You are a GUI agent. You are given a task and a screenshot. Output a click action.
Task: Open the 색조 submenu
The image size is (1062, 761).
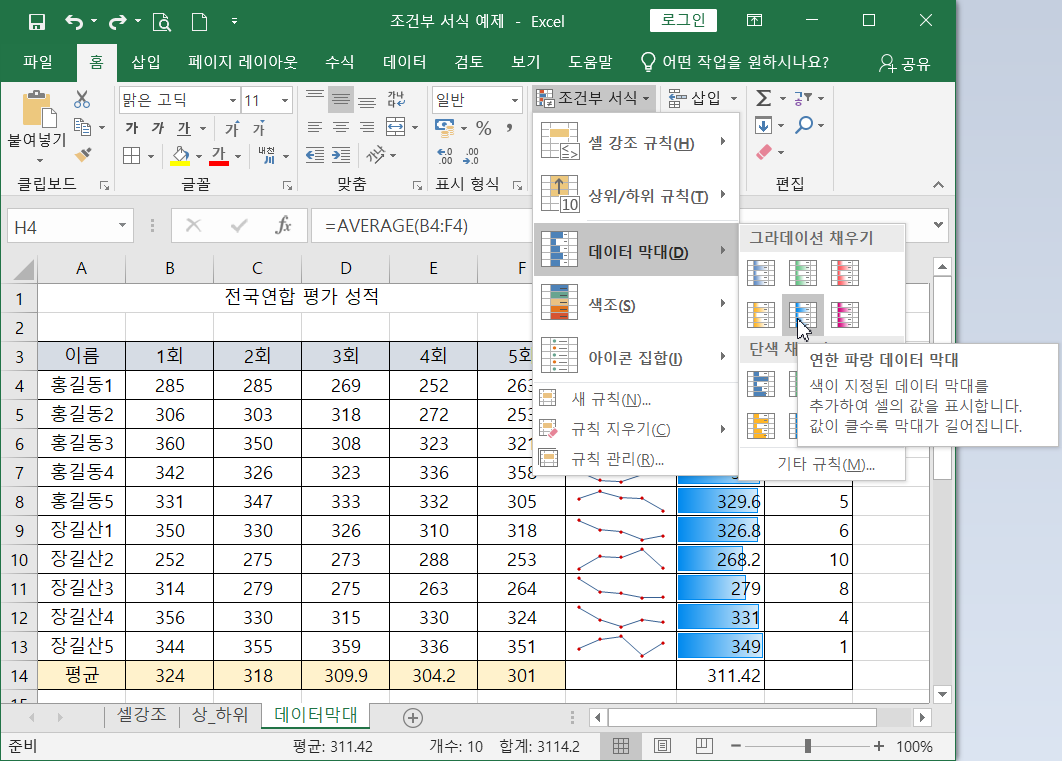[635, 303]
